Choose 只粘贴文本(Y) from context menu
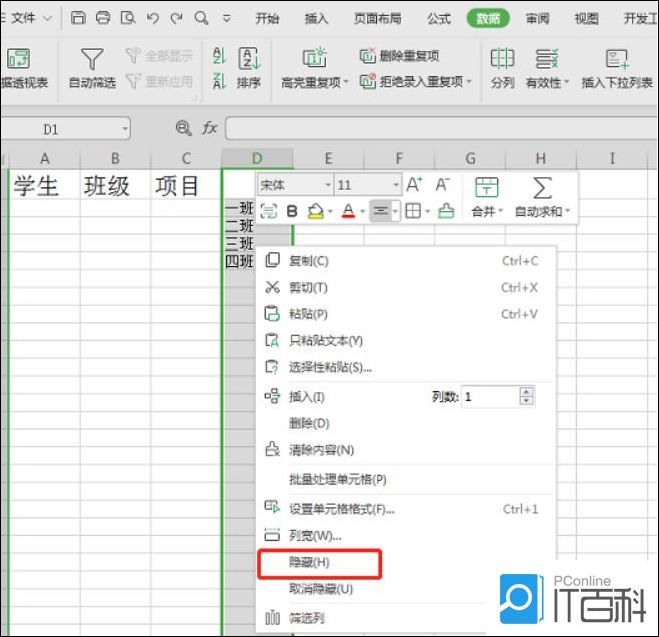 click(x=406, y=340)
